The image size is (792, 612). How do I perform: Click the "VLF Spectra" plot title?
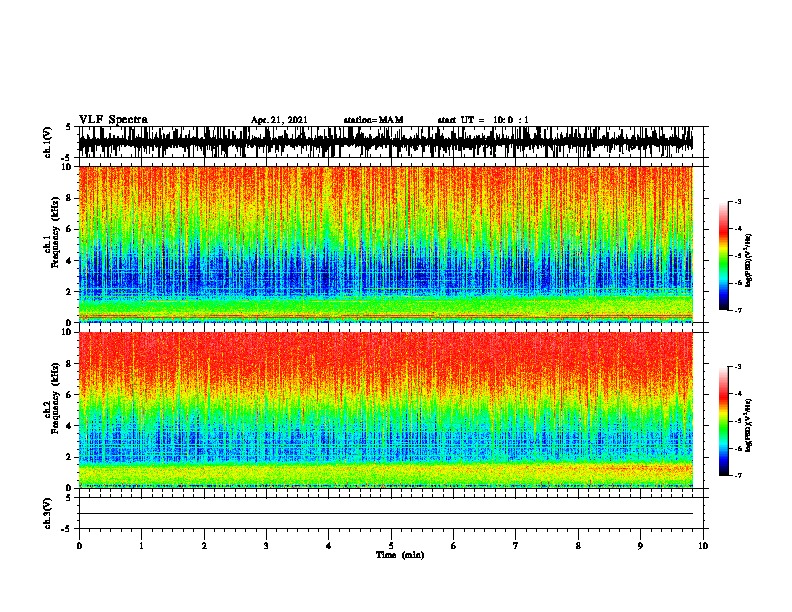[x=113, y=120]
